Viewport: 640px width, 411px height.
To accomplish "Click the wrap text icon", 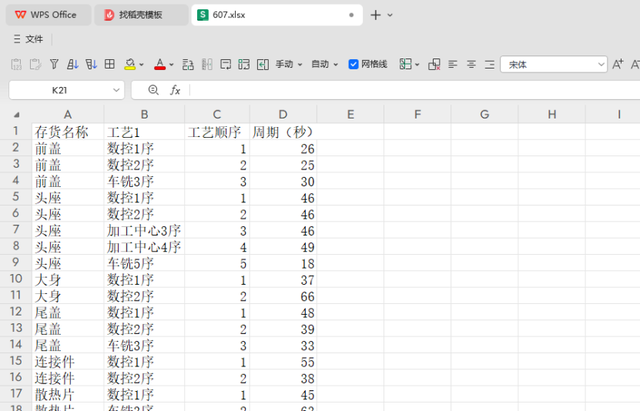I will pos(225,64).
